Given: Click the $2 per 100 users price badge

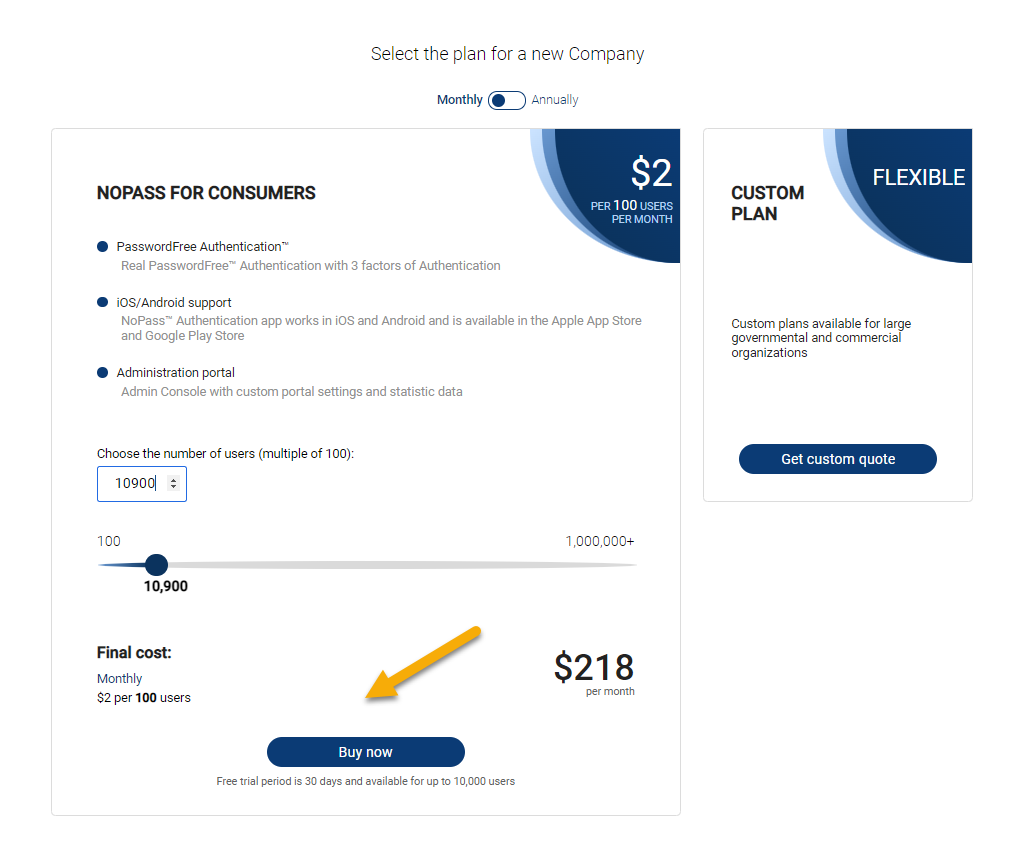Looking at the screenshot, I should tap(631, 190).
